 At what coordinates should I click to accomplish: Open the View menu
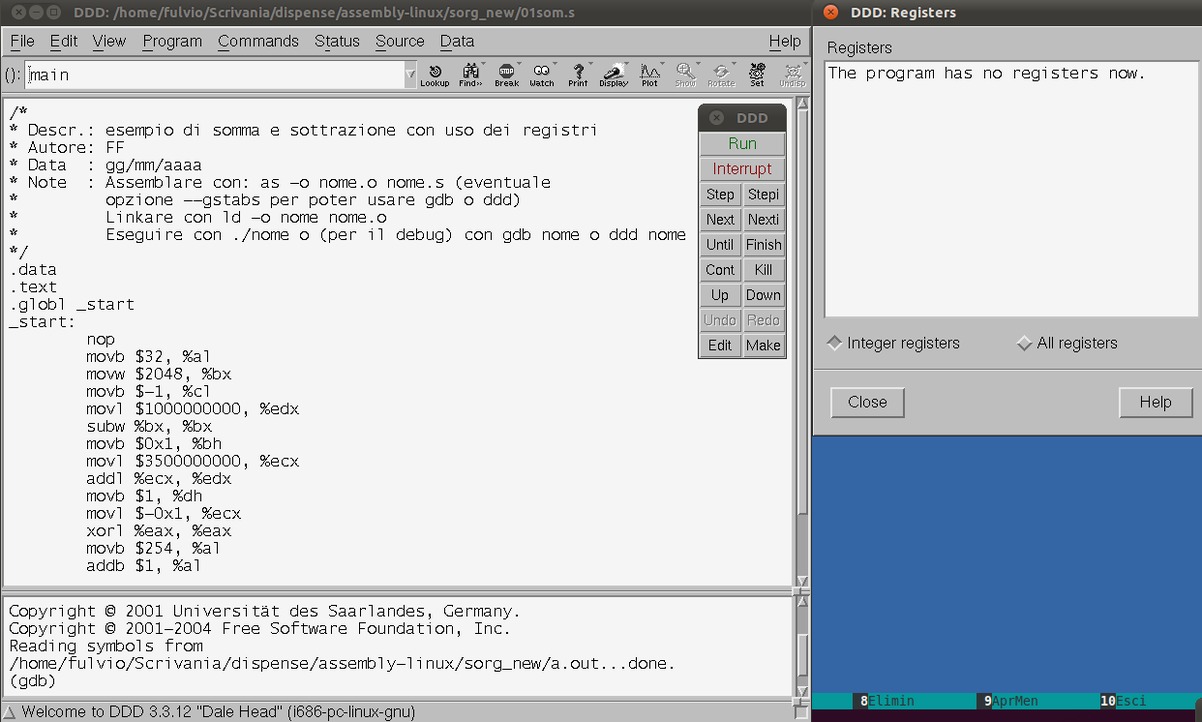(109, 41)
